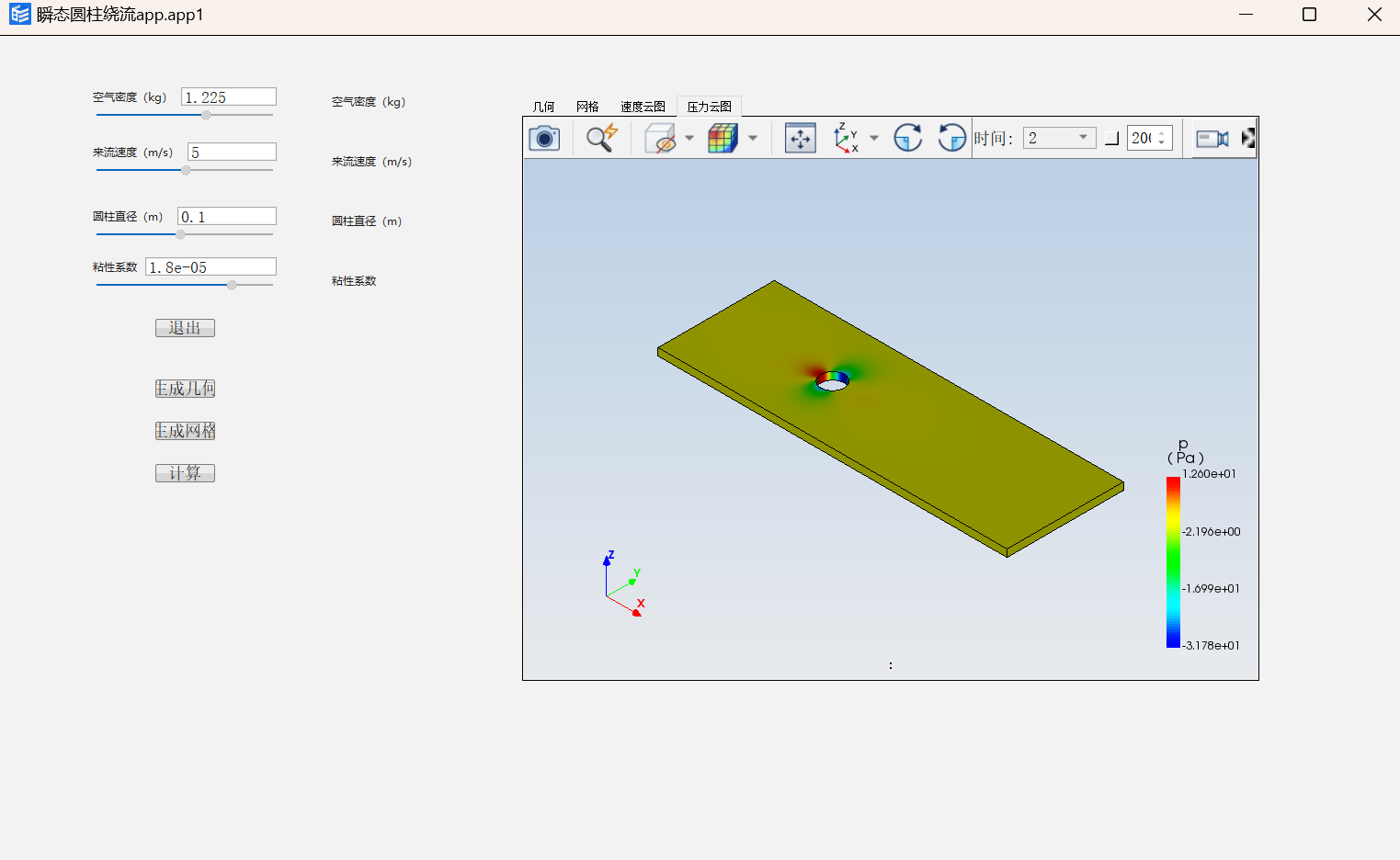Click legend value 1.260e+01

coord(1209,474)
